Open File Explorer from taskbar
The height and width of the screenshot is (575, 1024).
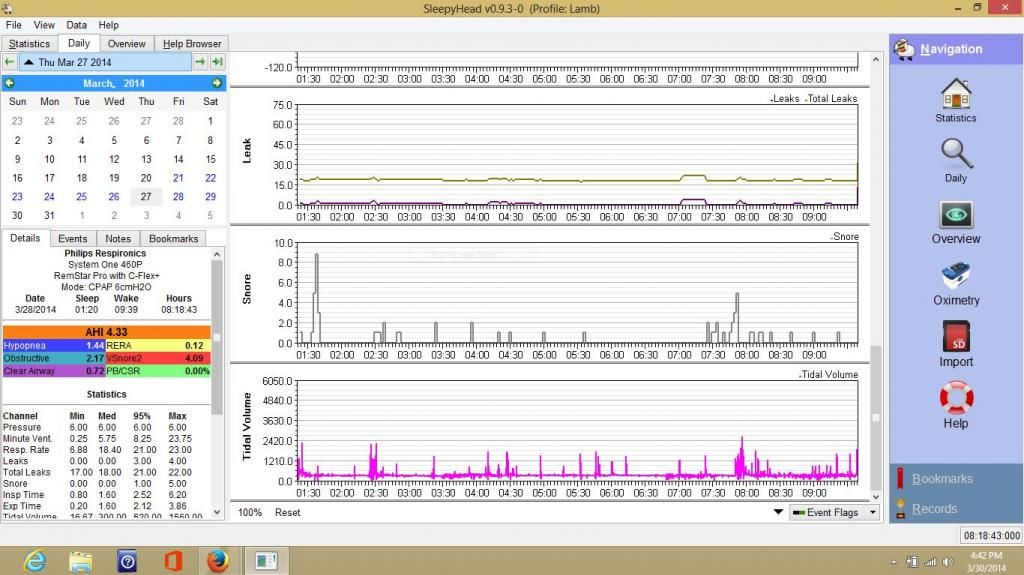coord(80,561)
